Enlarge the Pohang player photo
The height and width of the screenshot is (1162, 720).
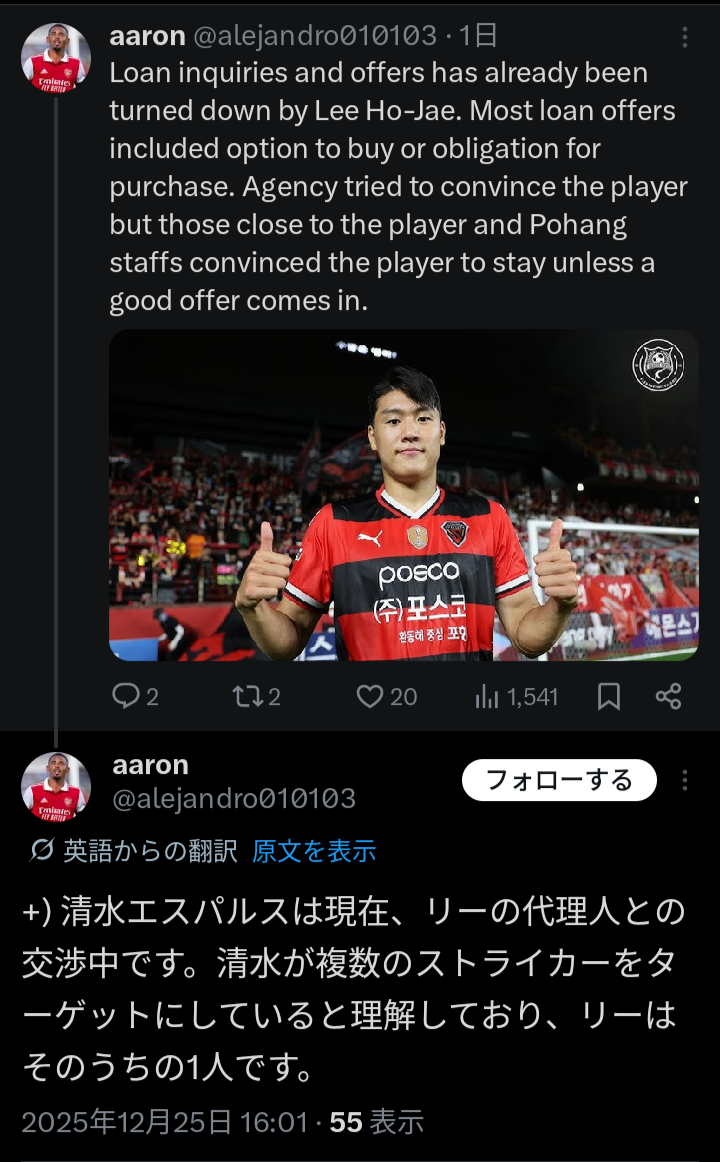(x=404, y=495)
